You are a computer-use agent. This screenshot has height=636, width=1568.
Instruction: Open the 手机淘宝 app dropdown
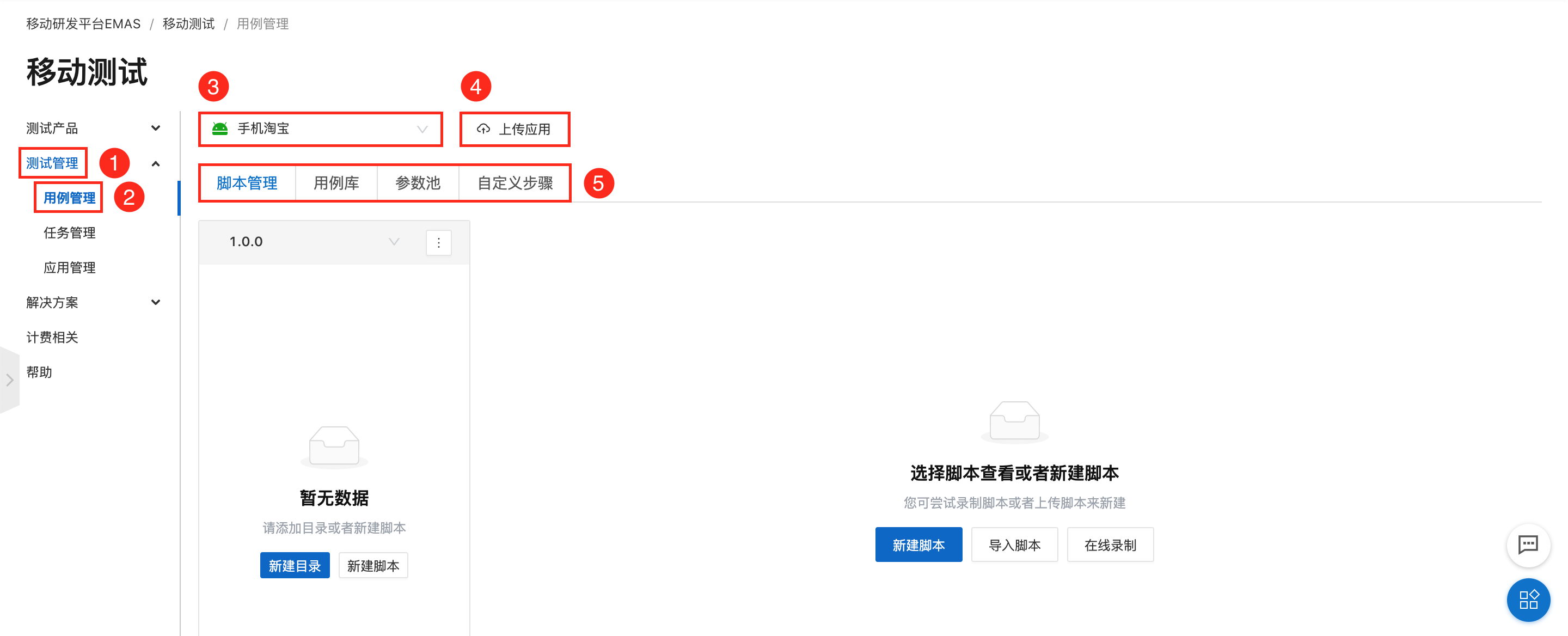pyautogui.click(x=320, y=129)
